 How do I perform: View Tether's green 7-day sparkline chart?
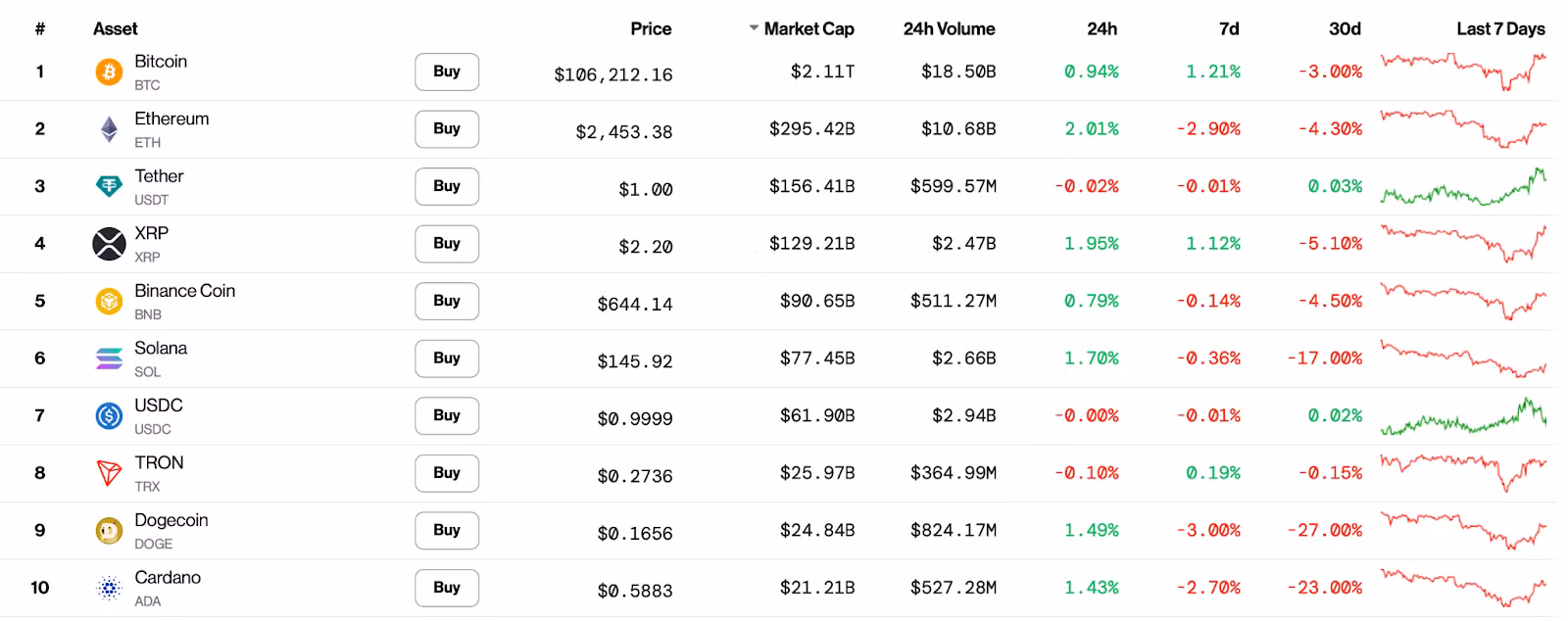point(1463,188)
